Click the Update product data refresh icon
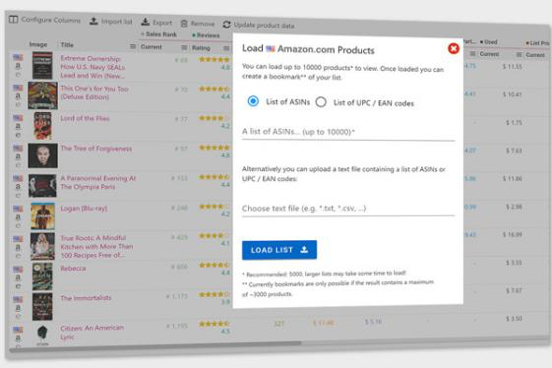 (226, 24)
